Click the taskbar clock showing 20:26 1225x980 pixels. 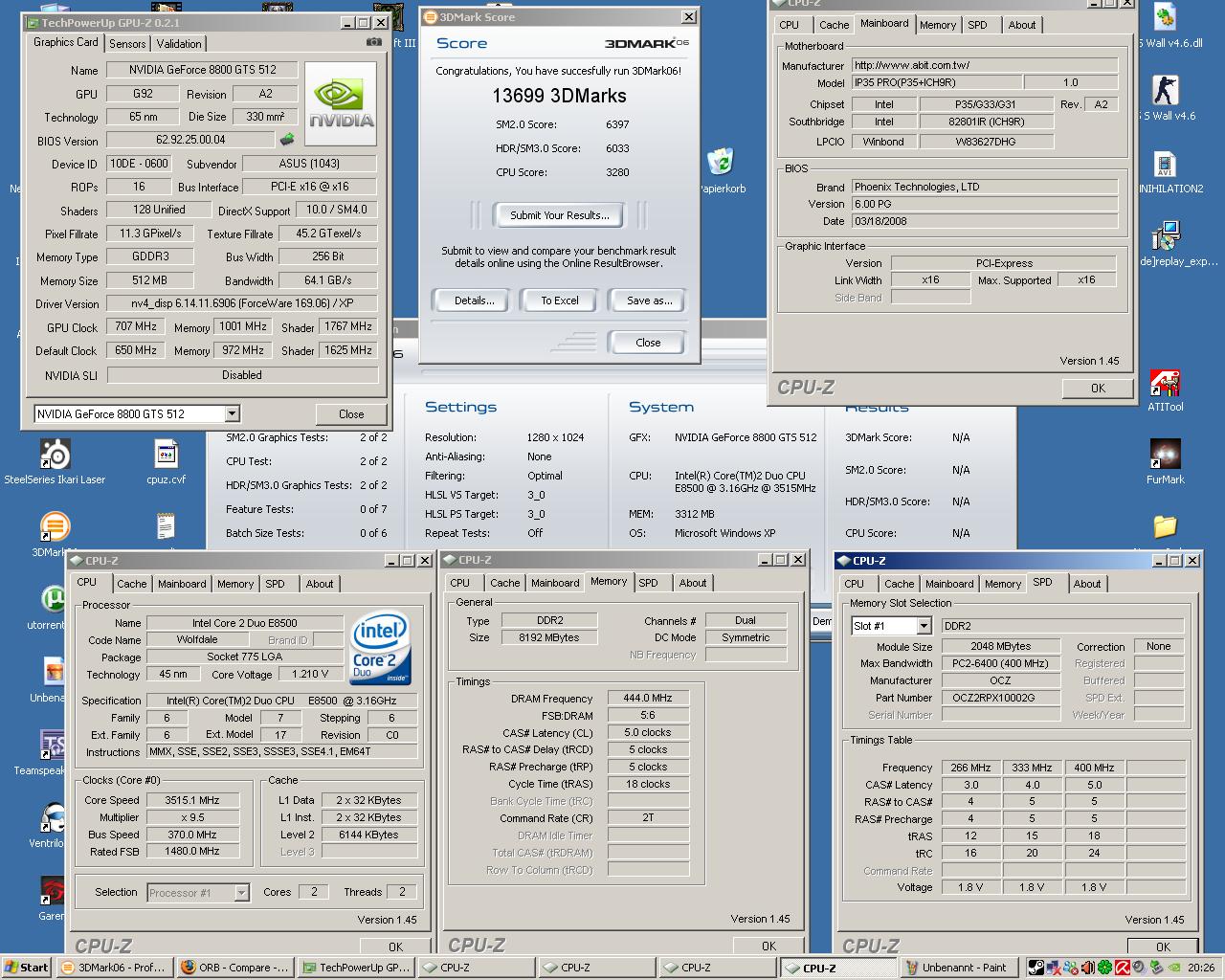(x=1201, y=968)
